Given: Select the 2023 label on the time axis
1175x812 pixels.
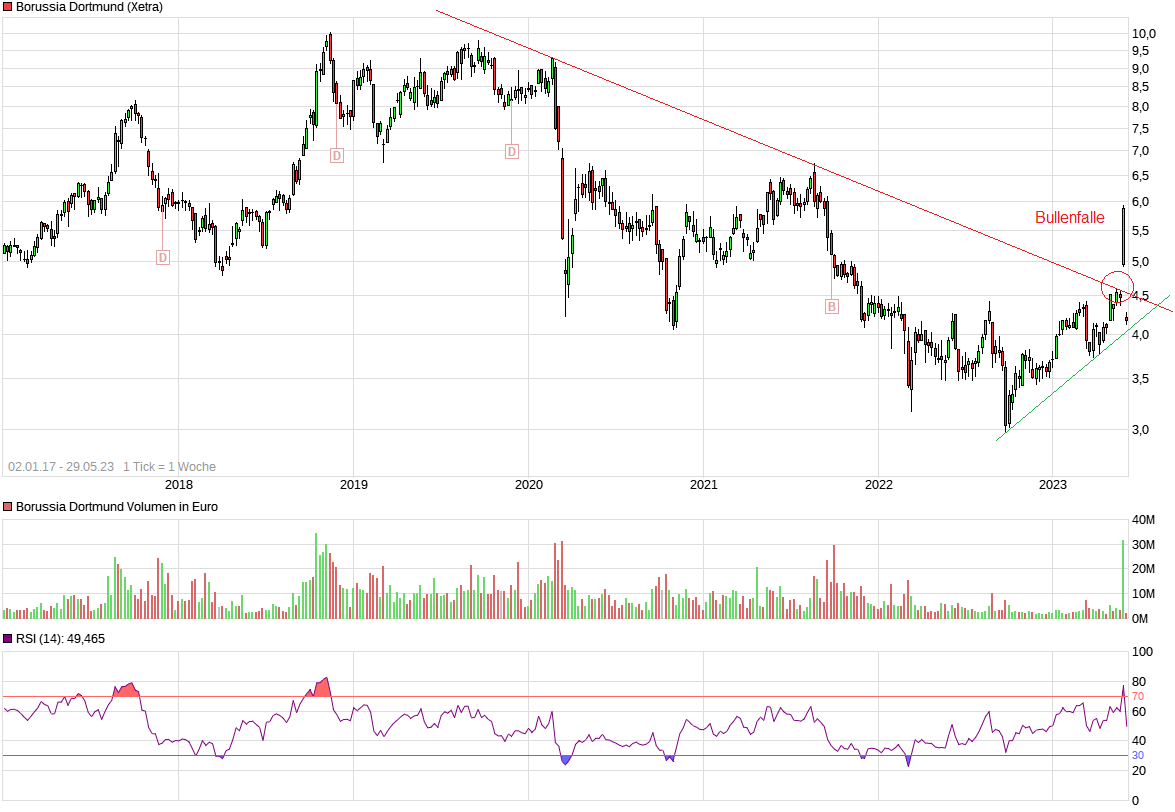Looking at the screenshot, I should pos(1054,484).
